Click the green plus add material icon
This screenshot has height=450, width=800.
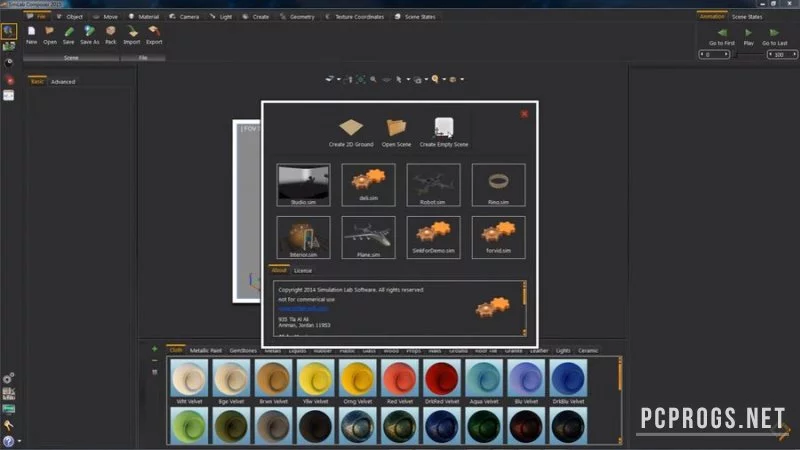tap(155, 349)
